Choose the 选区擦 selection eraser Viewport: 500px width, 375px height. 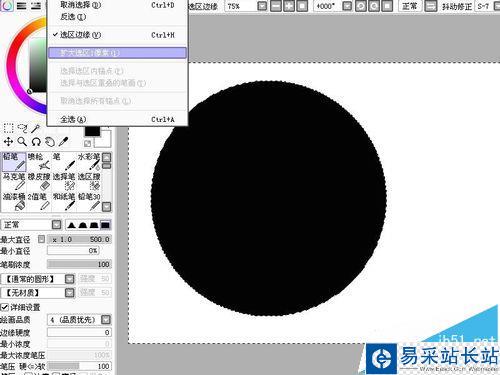click(x=89, y=182)
